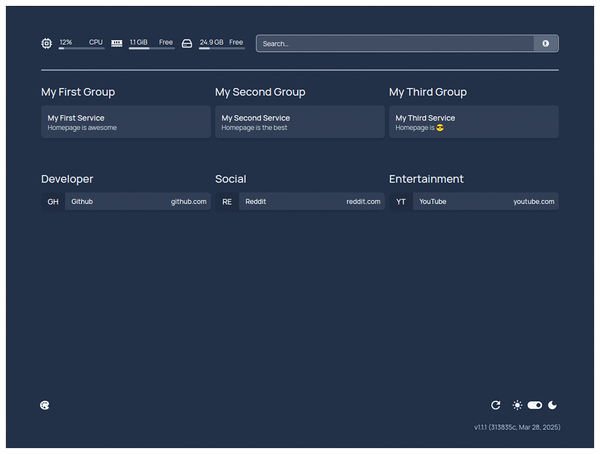Open the My Third Service card

pos(473,122)
